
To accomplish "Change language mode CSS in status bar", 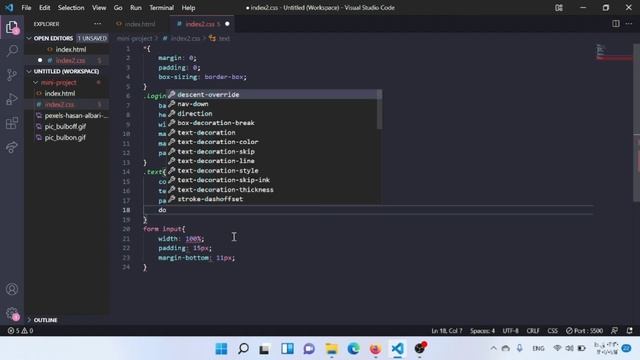I will tap(553, 331).
